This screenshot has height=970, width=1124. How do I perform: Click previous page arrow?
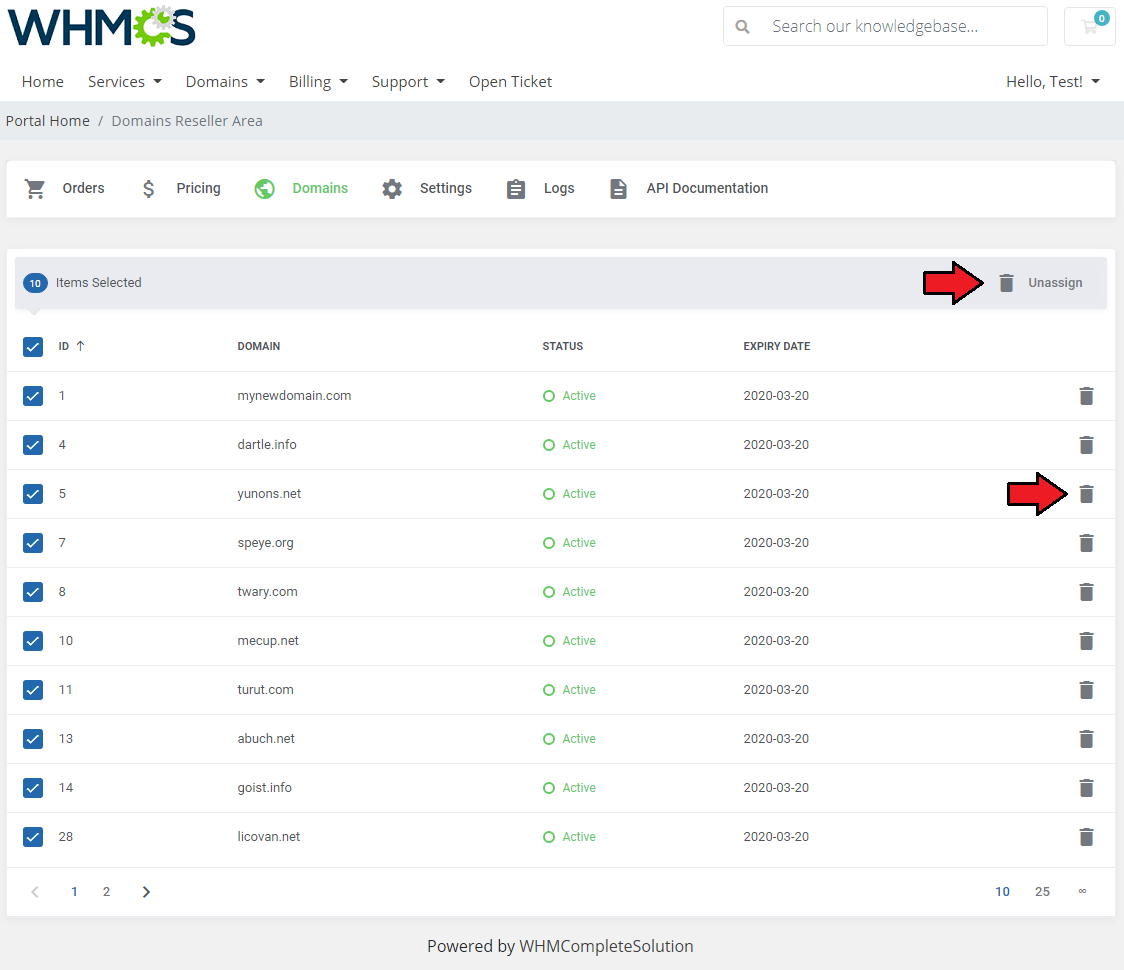click(34, 892)
